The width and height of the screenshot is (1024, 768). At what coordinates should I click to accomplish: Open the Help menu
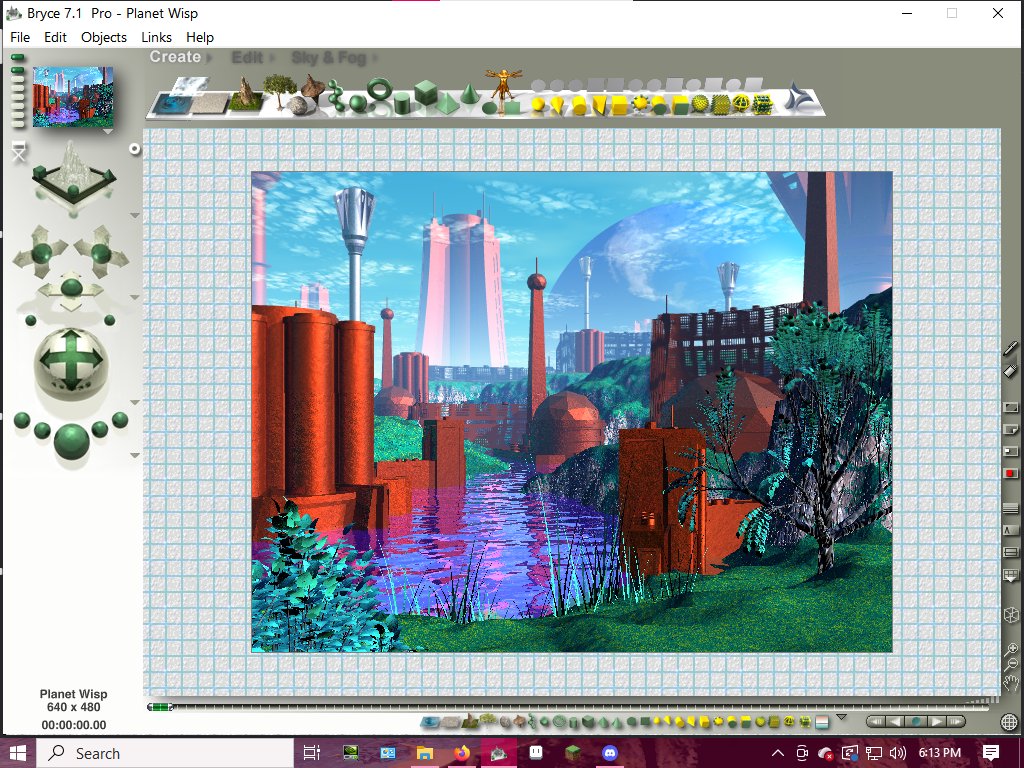pyautogui.click(x=200, y=37)
